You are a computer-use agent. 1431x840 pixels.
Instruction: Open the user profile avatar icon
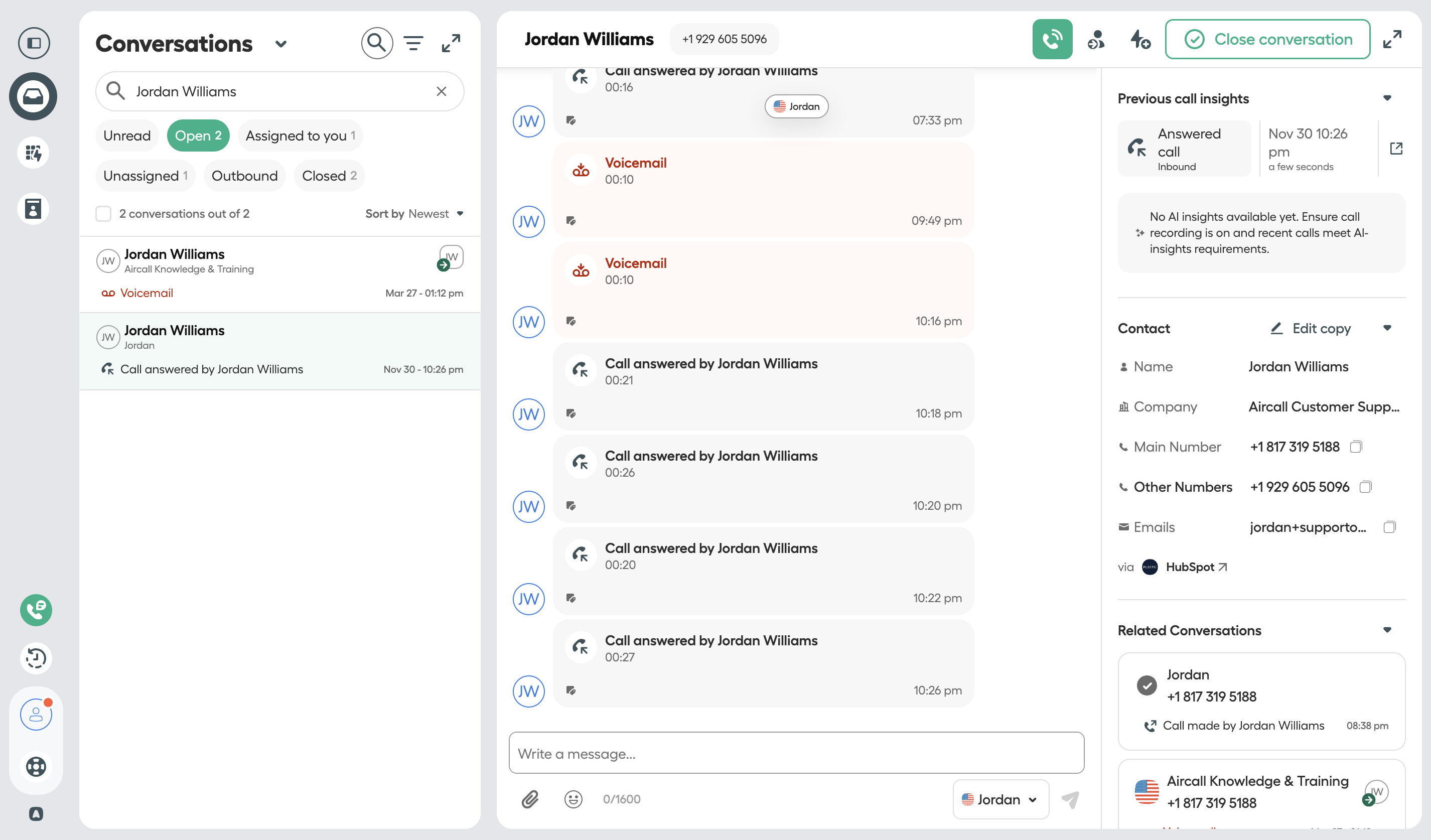coord(36,714)
